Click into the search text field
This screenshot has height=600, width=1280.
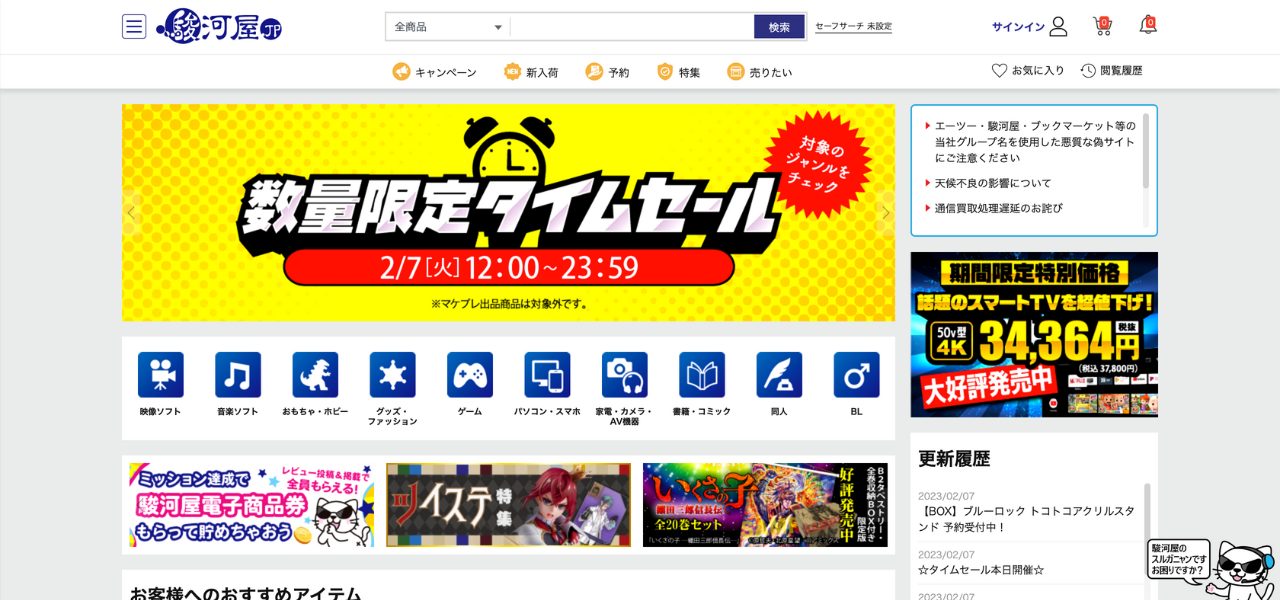[x=632, y=27]
